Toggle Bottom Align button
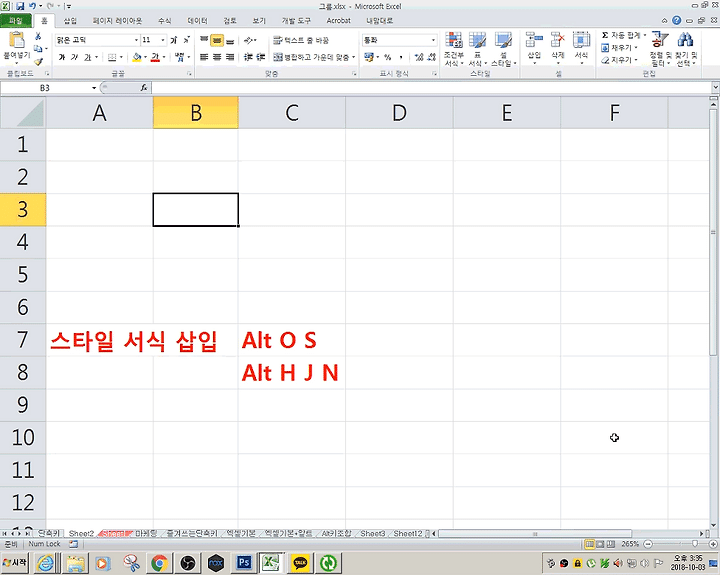 [x=230, y=40]
